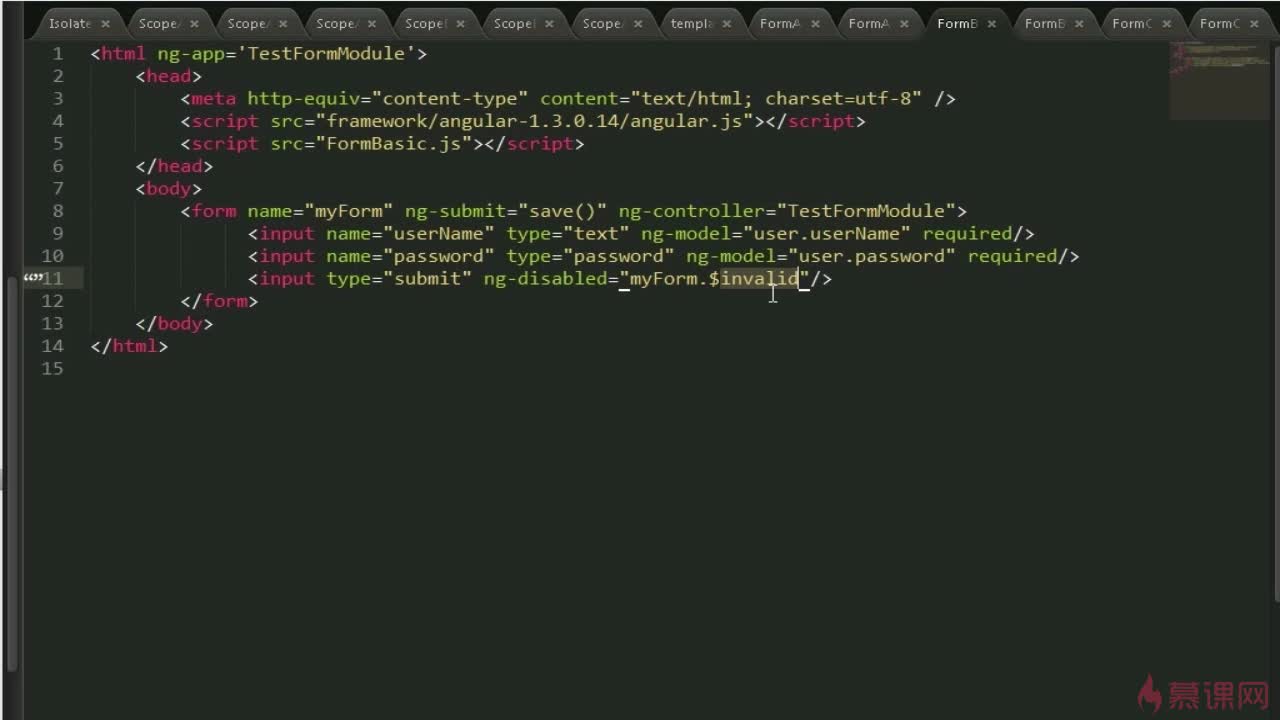The image size is (1280, 720).
Task: Click the "user.password" ng-model value
Action: pyautogui.click(x=871, y=256)
